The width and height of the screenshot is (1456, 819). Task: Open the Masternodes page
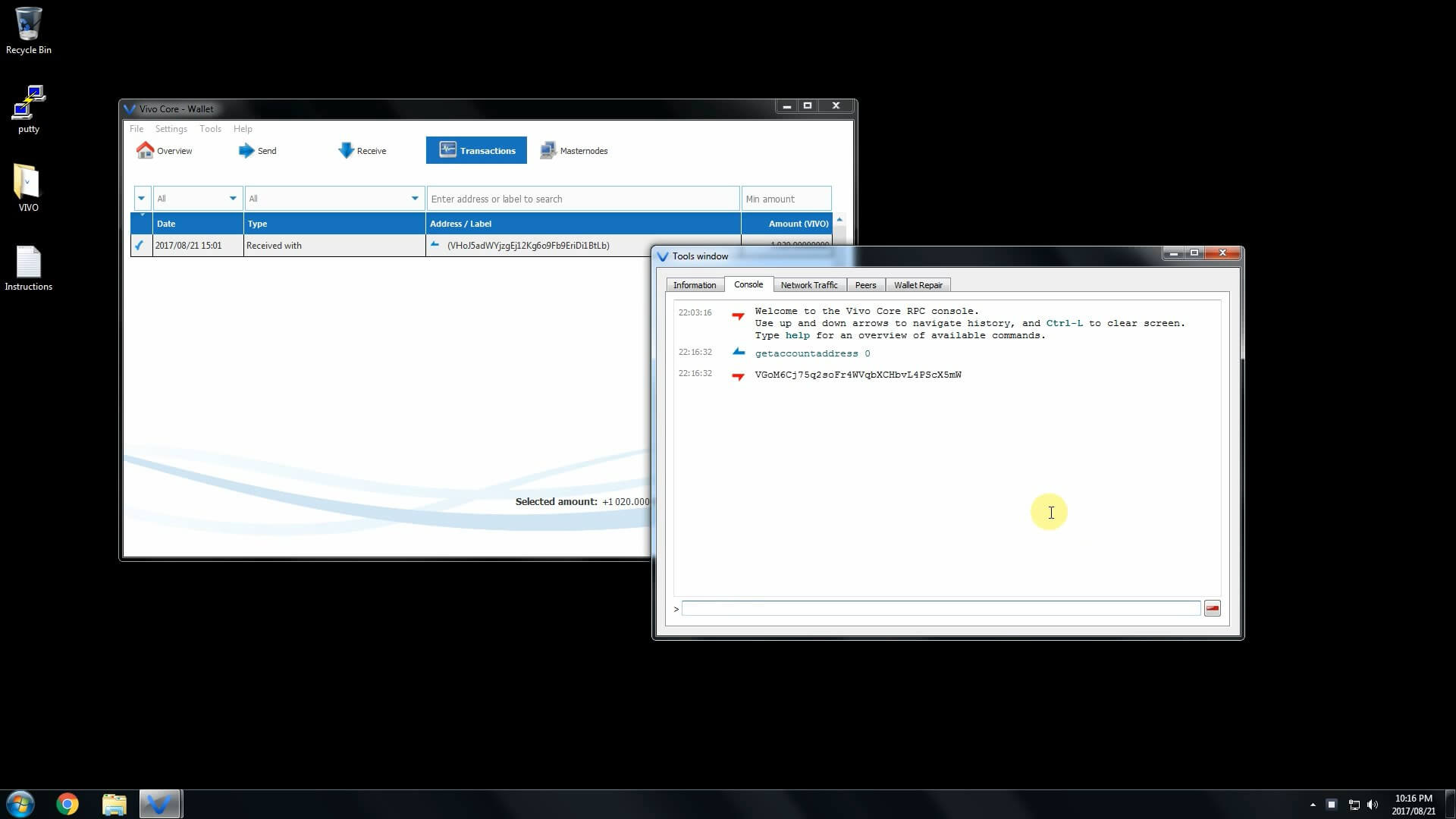tap(575, 150)
